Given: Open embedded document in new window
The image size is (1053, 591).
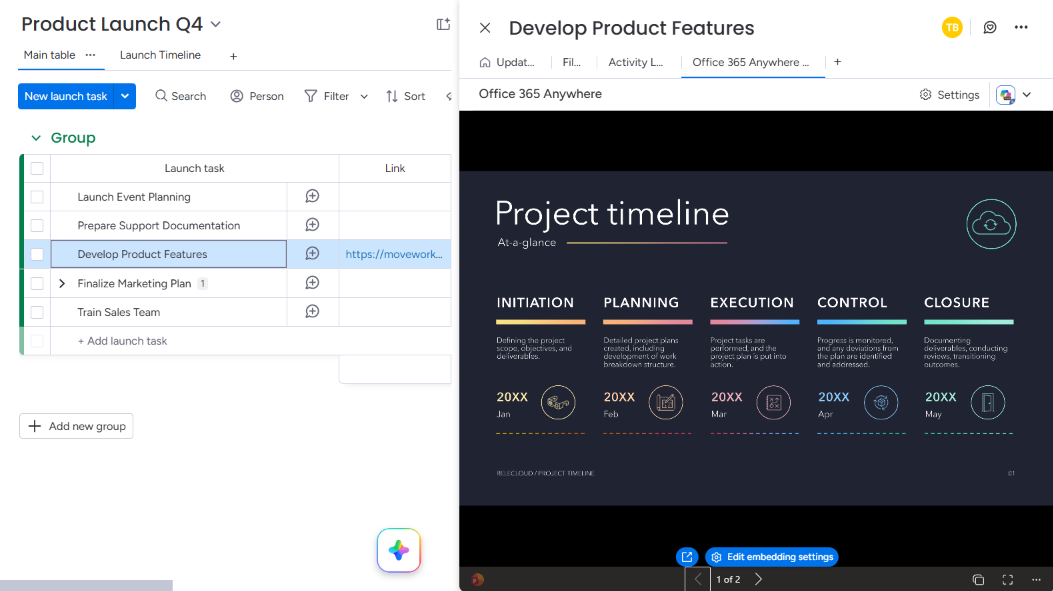Looking at the screenshot, I should pyautogui.click(x=687, y=557).
